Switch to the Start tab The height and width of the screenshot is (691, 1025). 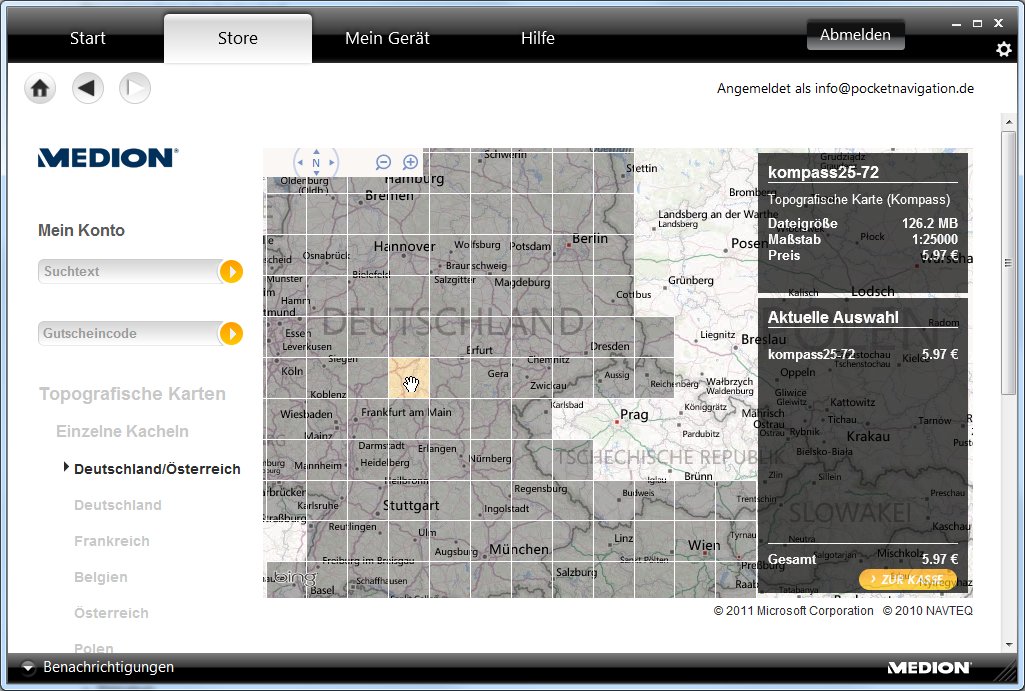point(88,39)
